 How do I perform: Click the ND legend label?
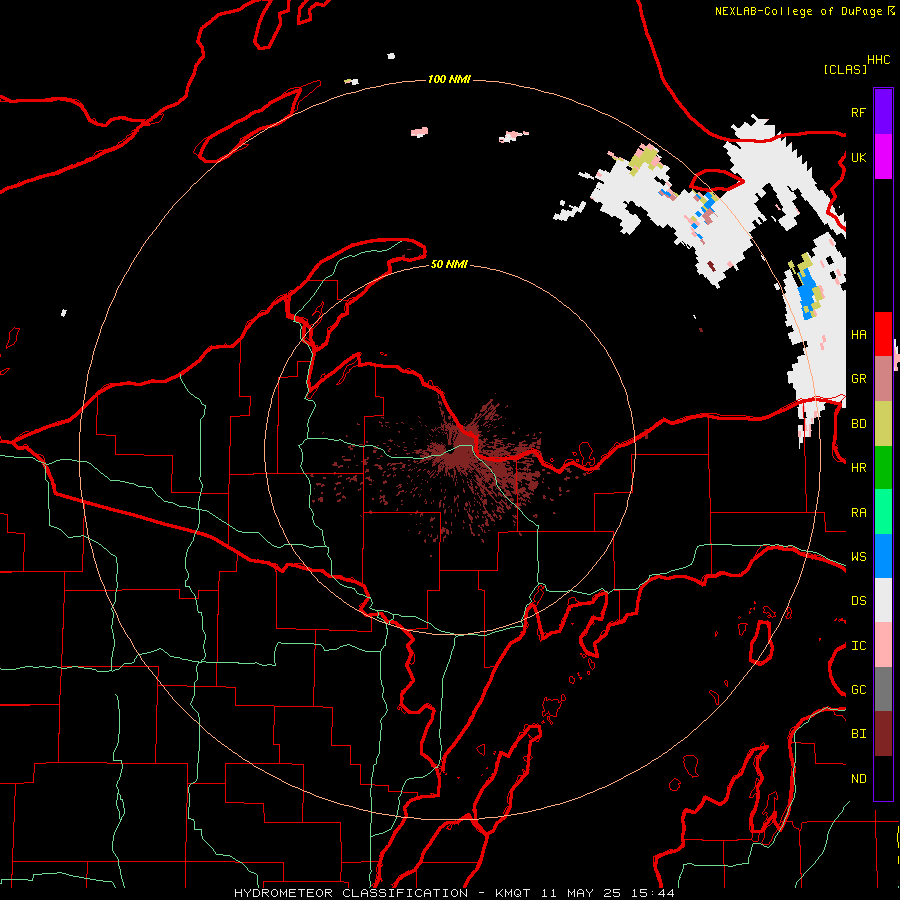click(x=858, y=778)
